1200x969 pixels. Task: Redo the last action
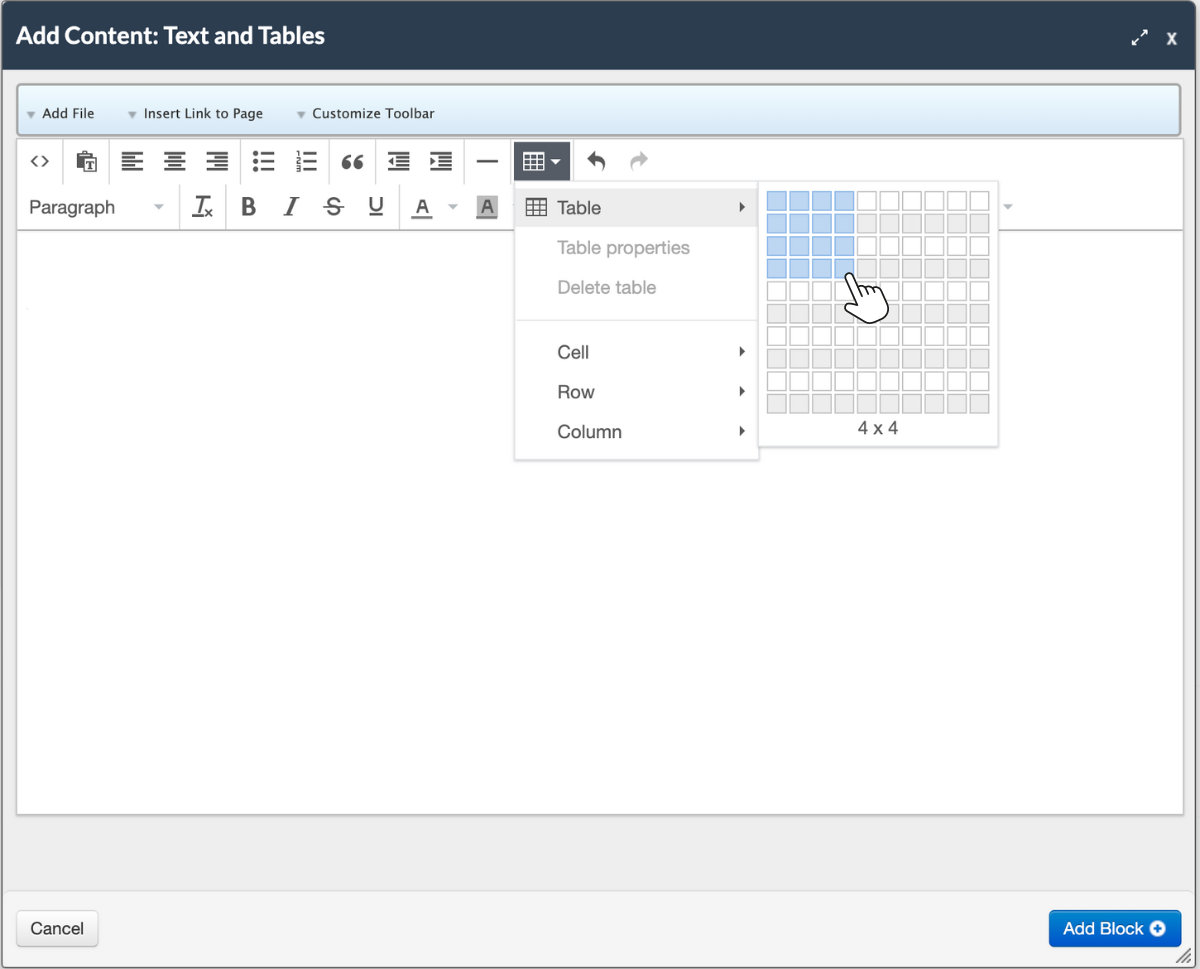(639, 161)
